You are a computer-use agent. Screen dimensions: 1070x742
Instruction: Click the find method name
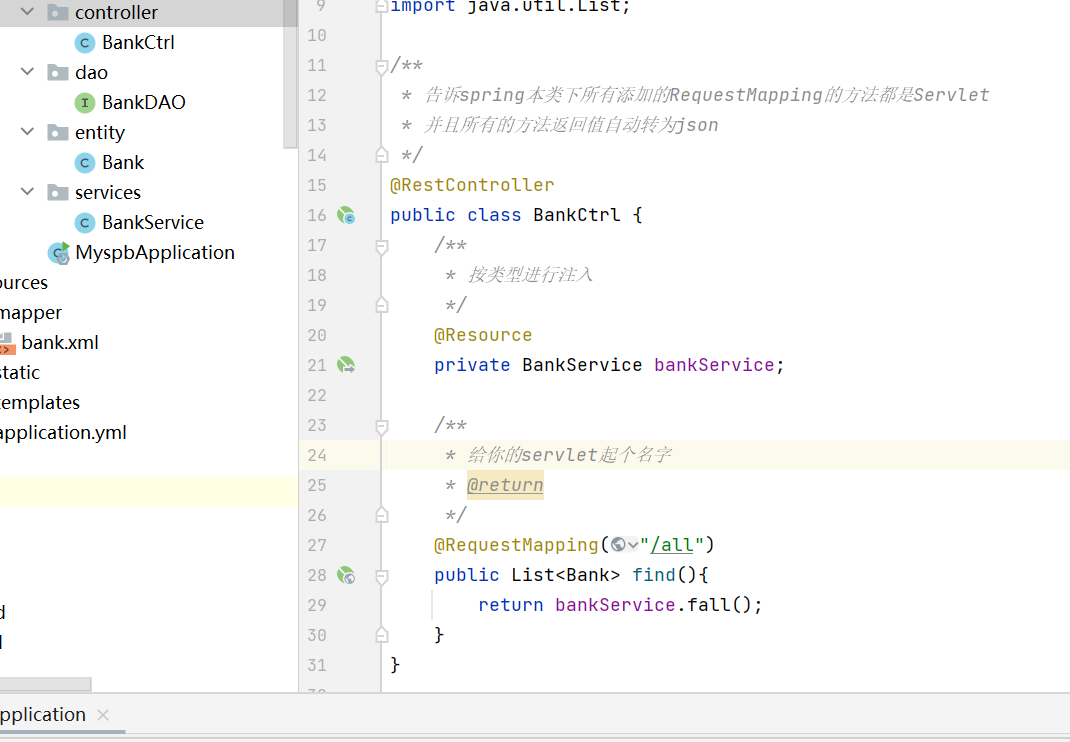[x=653, y=575]
